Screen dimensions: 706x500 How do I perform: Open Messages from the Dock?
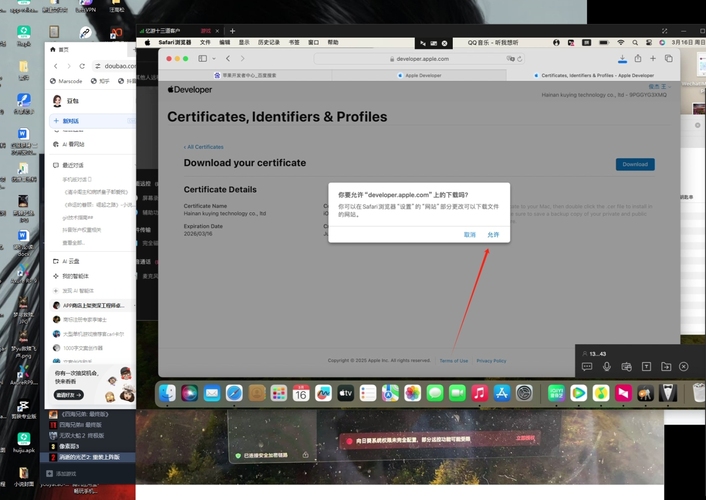[x=434, y=393]
